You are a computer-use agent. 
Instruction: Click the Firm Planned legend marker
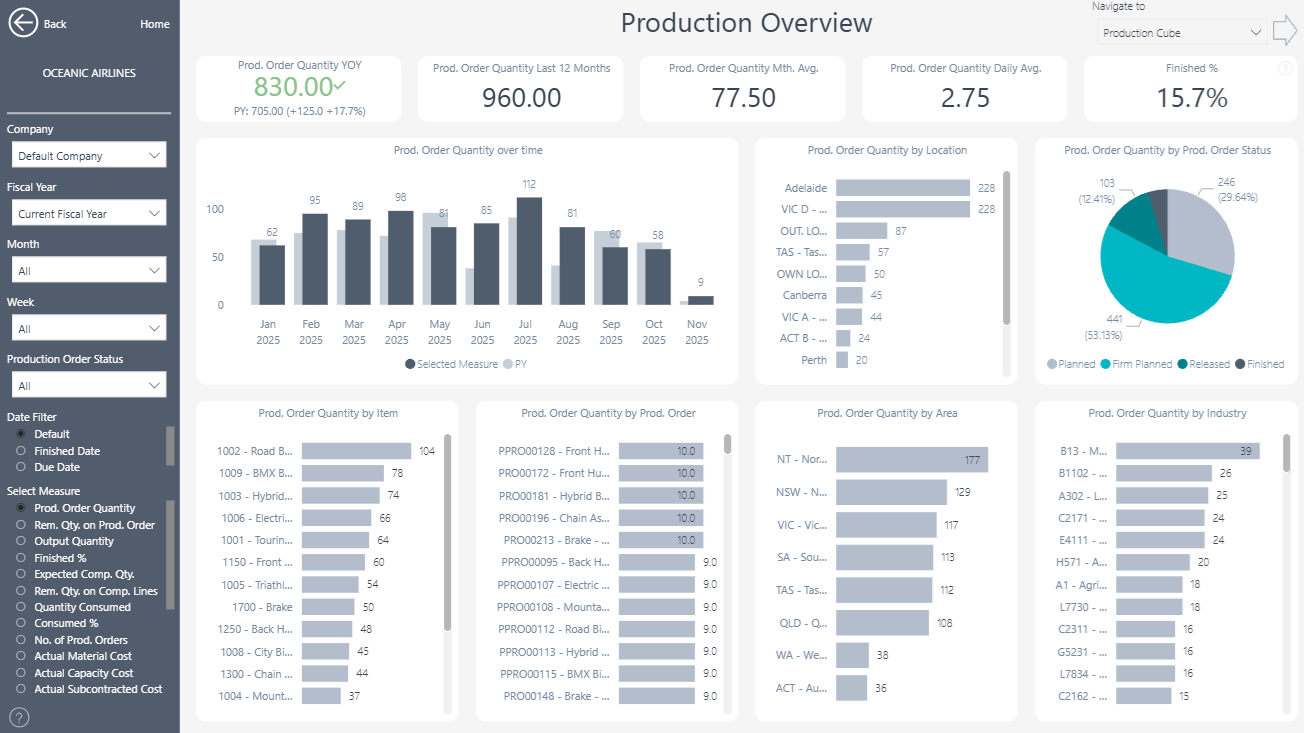[x=1106, y=364]
